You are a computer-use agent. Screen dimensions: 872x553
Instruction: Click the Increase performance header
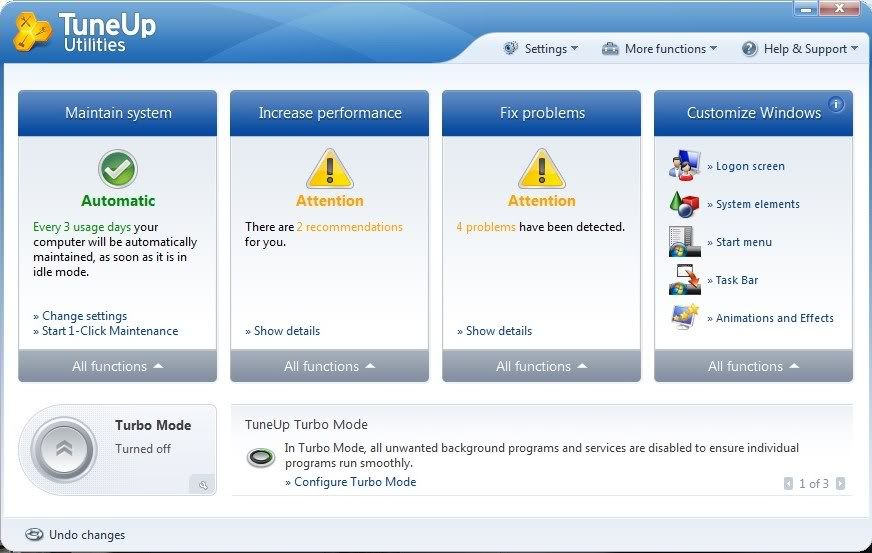[329, 113]
